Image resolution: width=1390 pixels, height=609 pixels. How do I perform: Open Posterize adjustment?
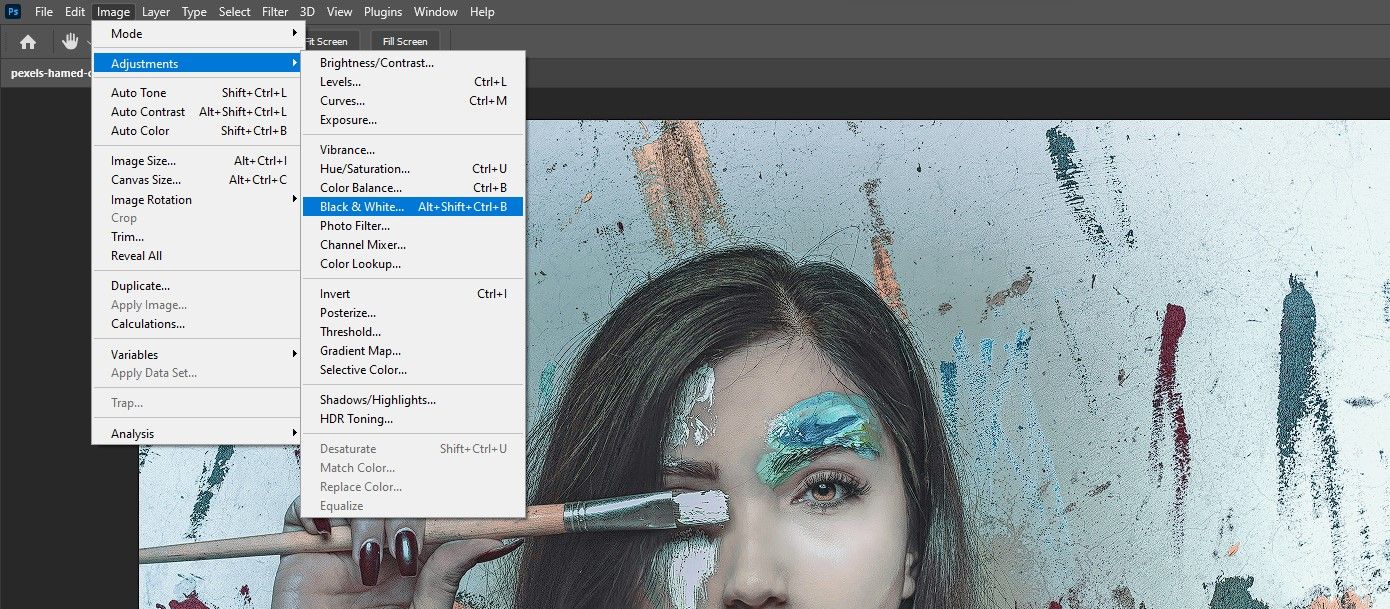(413, 313)
